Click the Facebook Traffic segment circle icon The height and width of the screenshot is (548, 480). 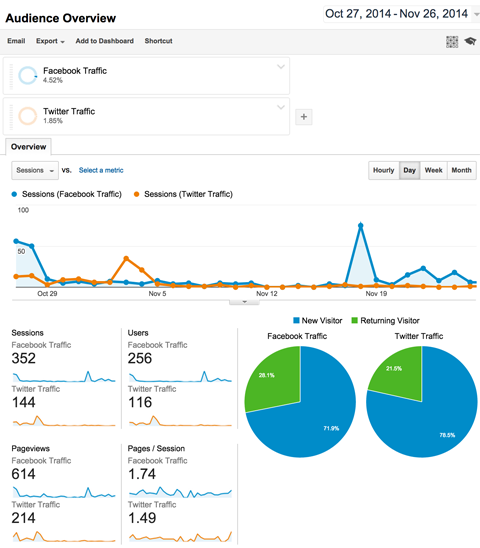(28, 75)
